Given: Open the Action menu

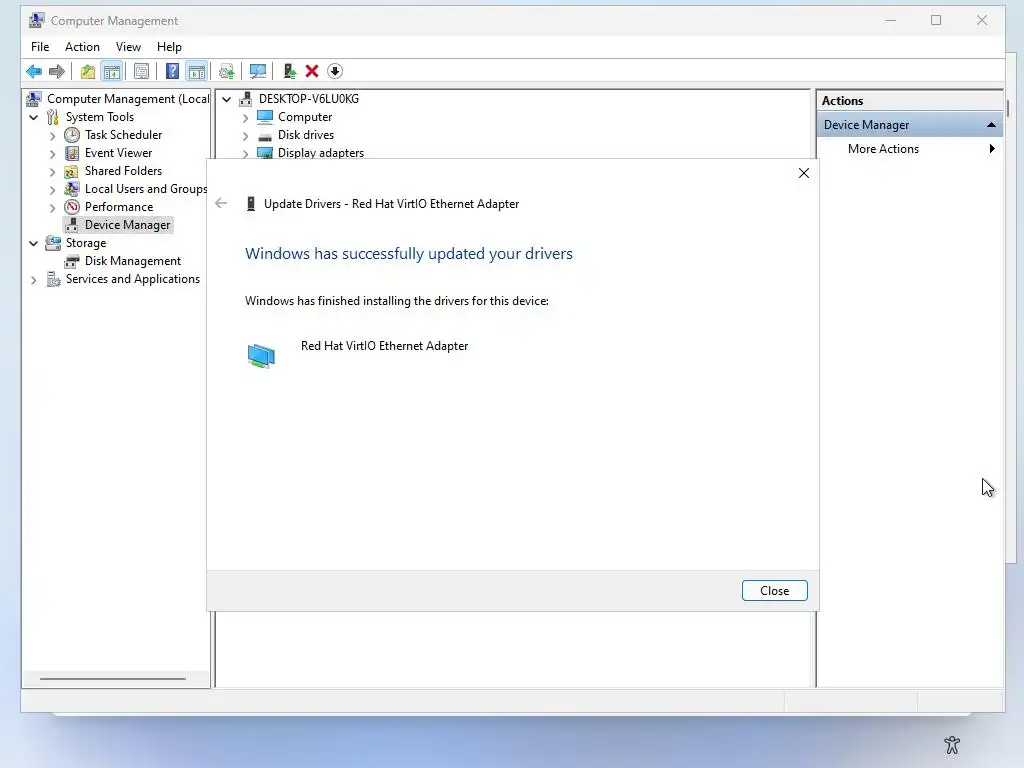Looking at the screenshot, I should [82, 47].
